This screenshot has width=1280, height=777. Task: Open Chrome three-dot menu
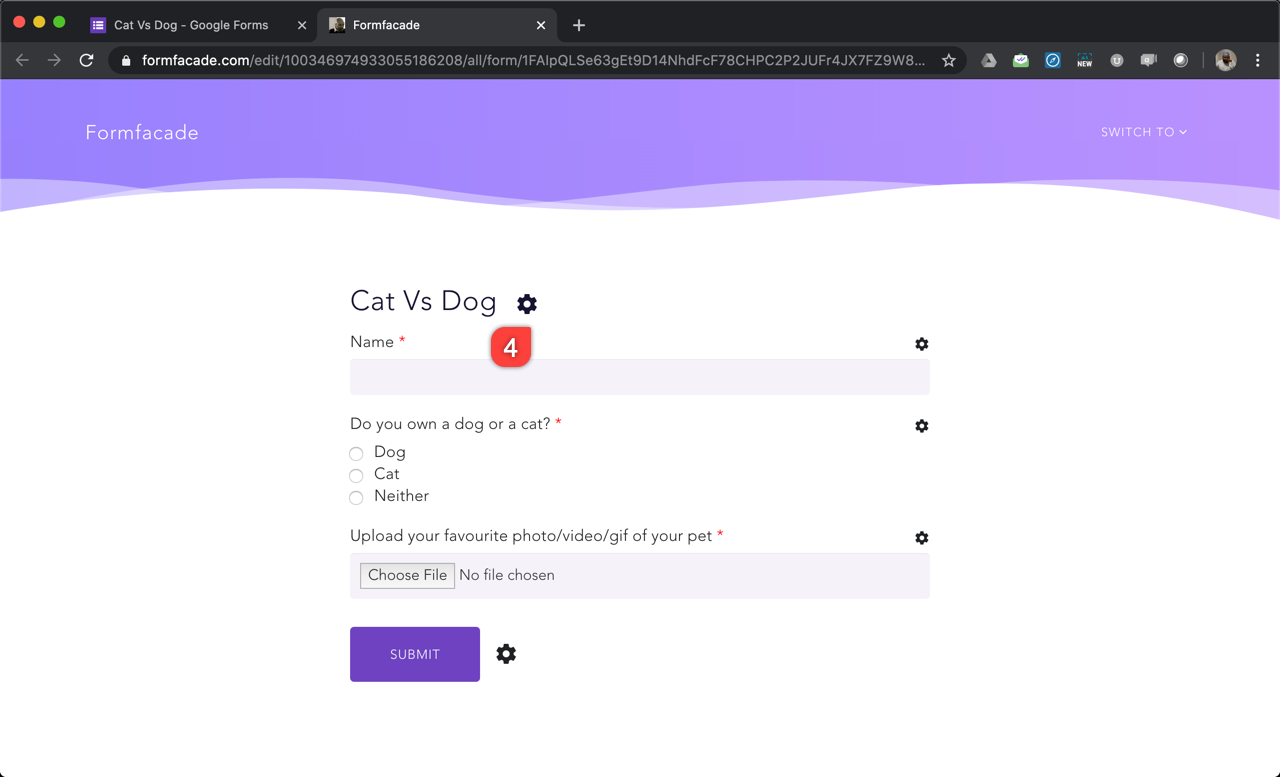1257,61
